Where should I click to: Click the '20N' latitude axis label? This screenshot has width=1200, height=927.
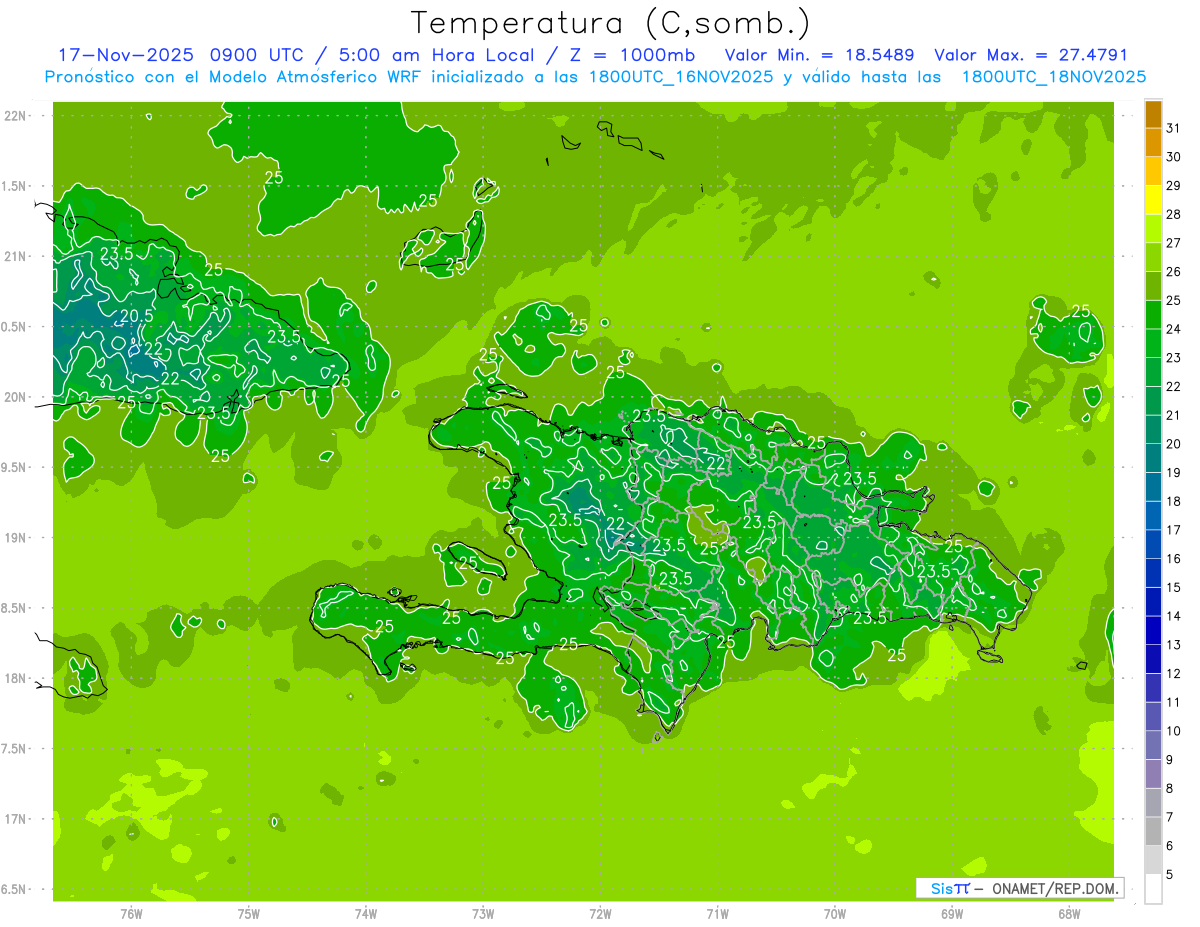16,397
